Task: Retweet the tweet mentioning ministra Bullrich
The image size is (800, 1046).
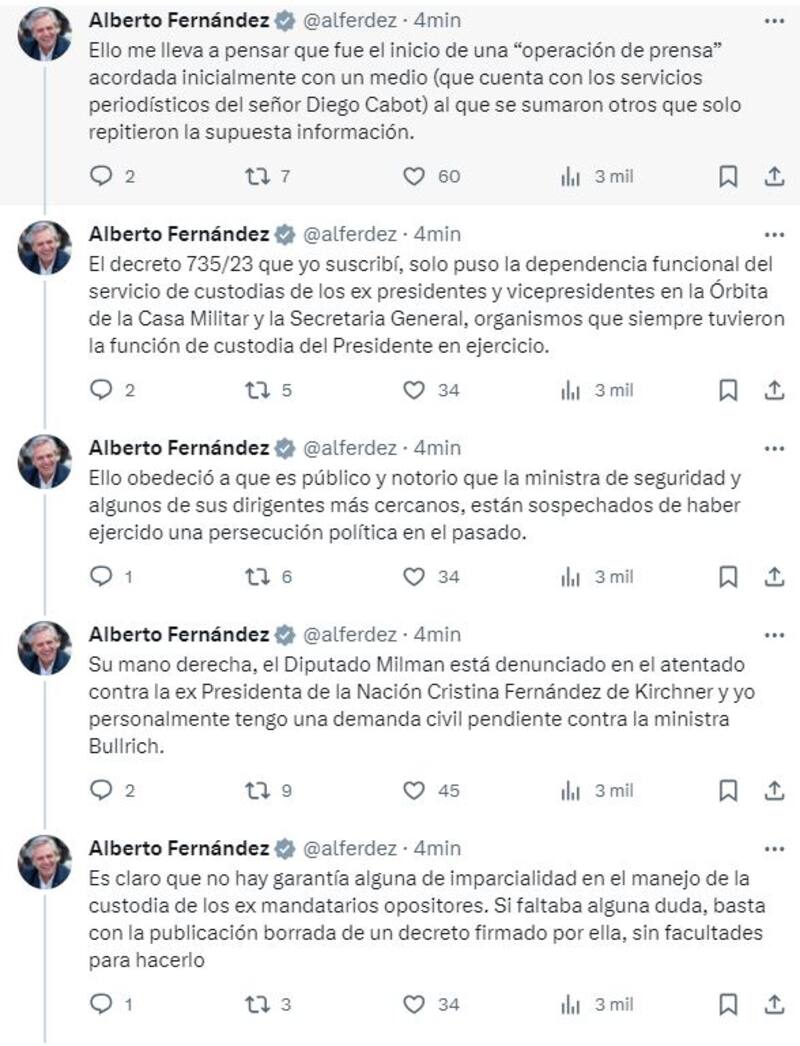Action: (257, 791)
